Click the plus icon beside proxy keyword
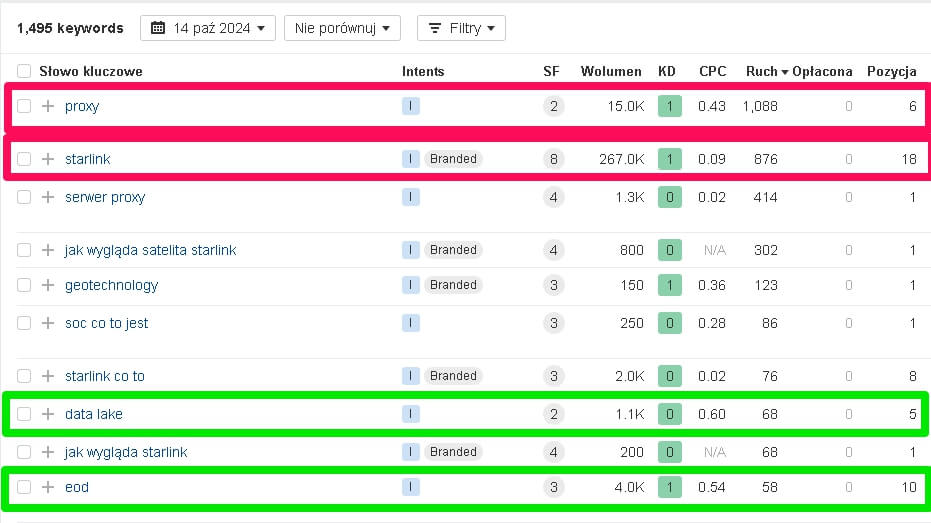 [x=48, y=106]
